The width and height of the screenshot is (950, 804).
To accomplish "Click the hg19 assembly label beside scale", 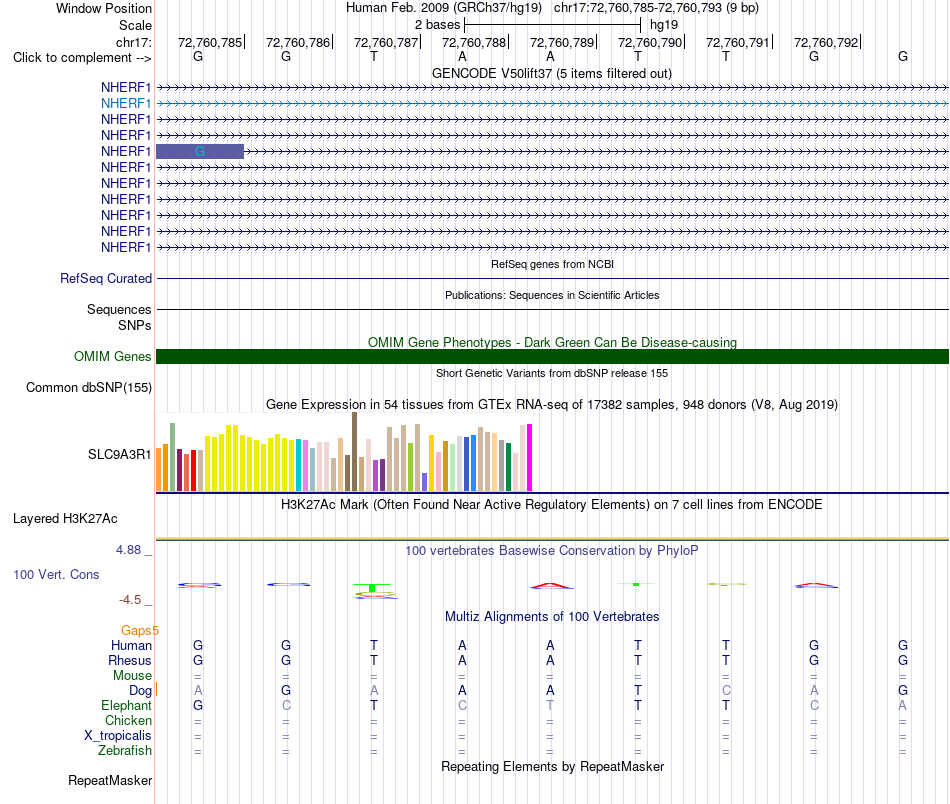I will pos(664,25).
